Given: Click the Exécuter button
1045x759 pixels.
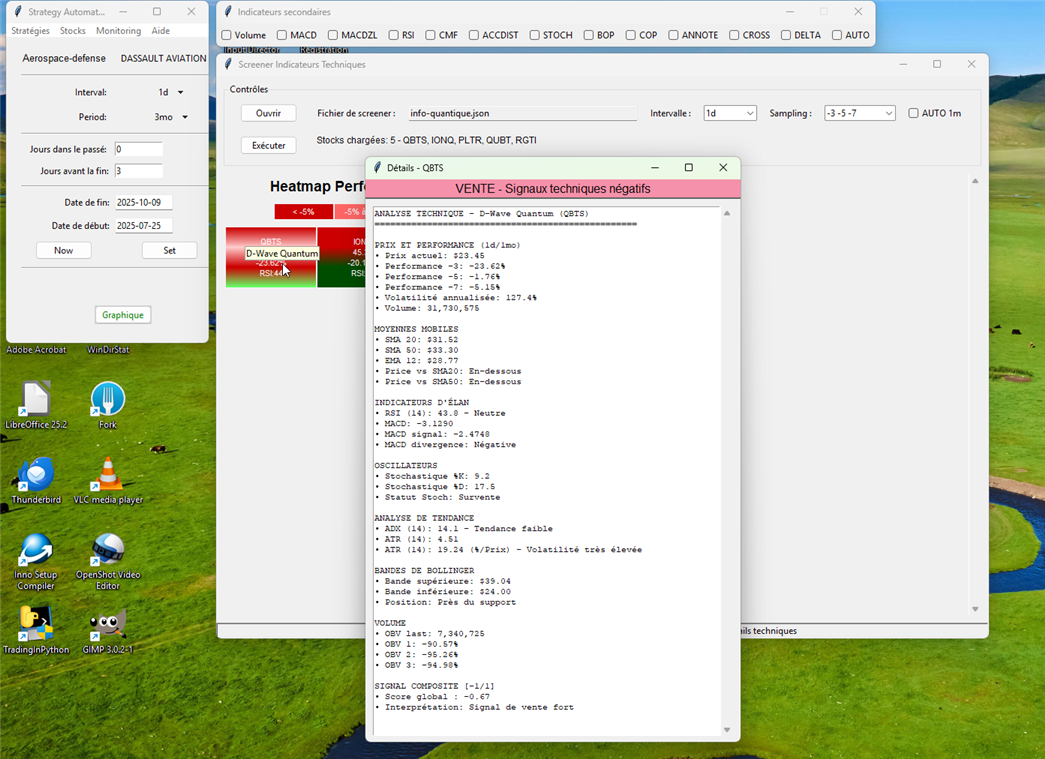Looking at the screenshot, I should point(268,146).
